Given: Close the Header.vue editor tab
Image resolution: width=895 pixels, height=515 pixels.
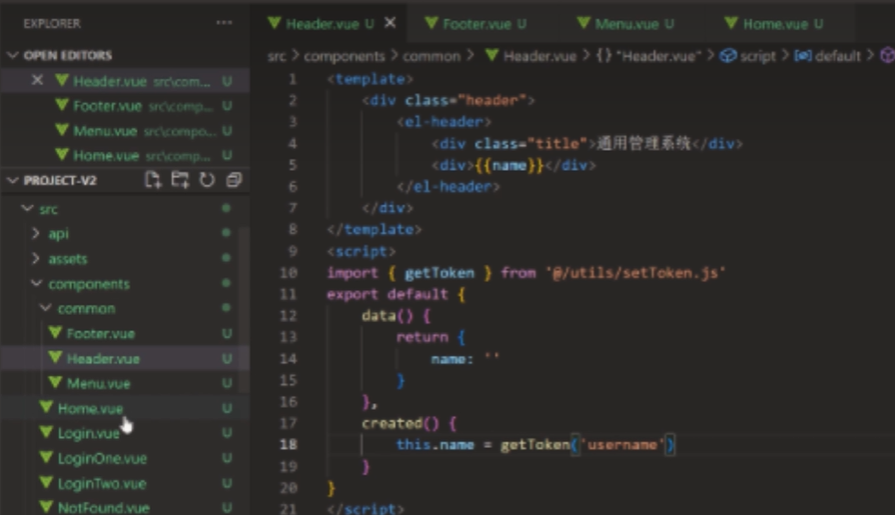Looking at the screenshot, I should point(390,23).
